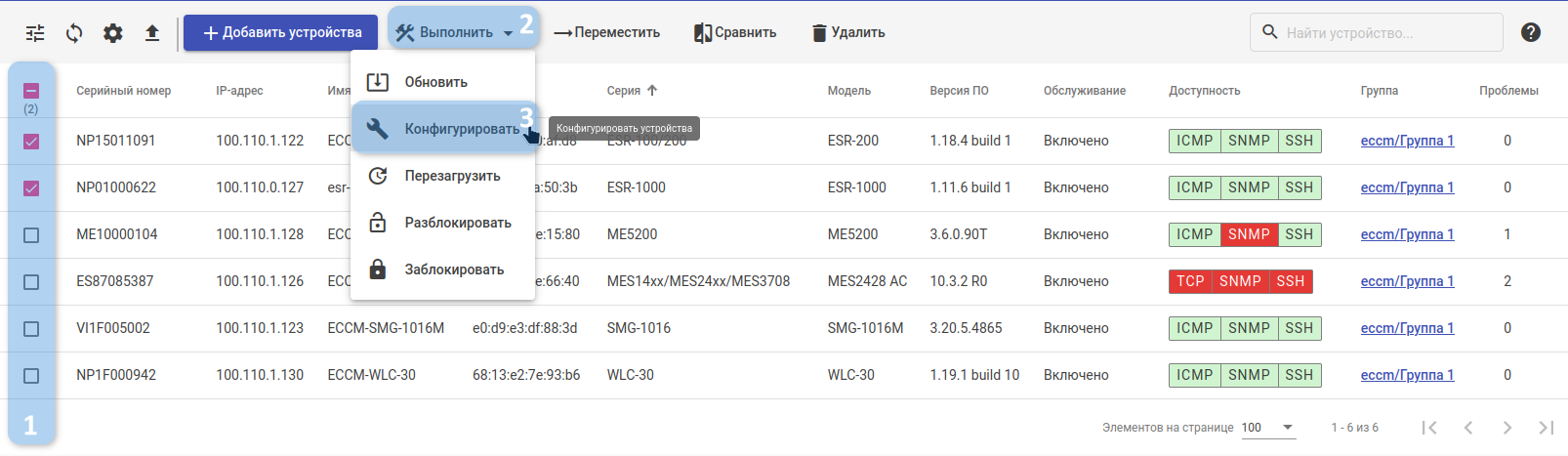Uncheck the NP15011091 device checkbox
The image size is (1568, 456).
tap(31, 142)
